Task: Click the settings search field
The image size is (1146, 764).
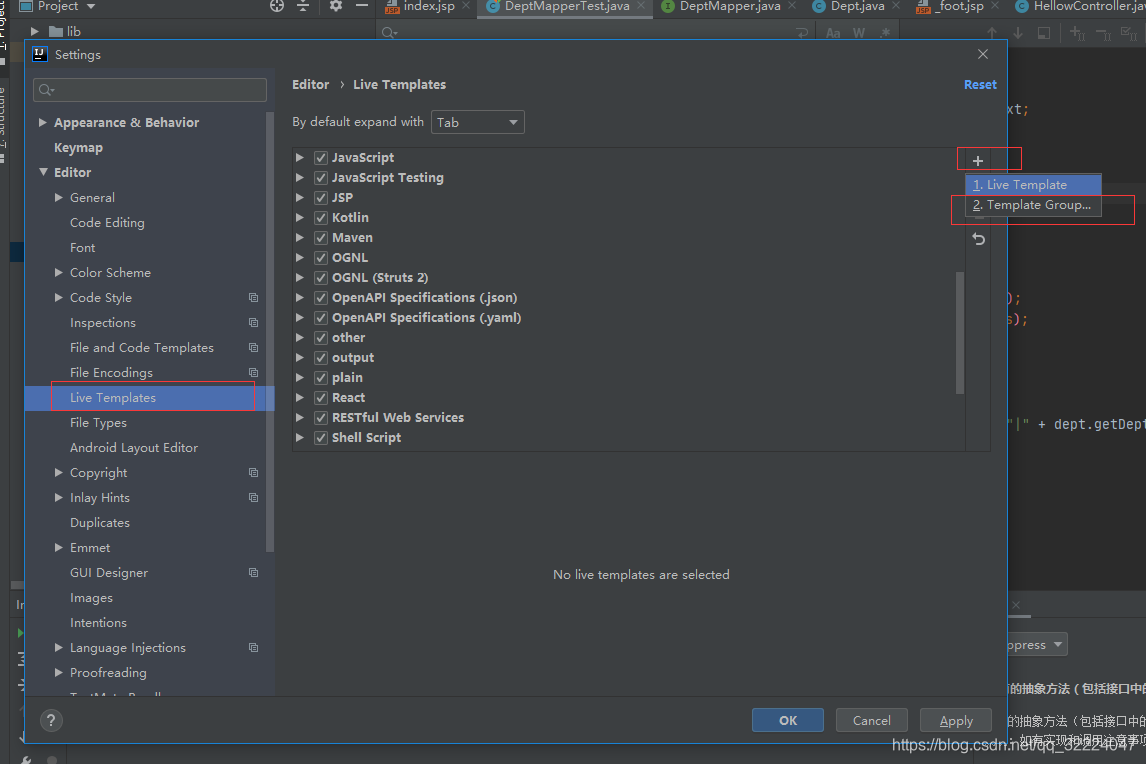Action: (150, 90)
